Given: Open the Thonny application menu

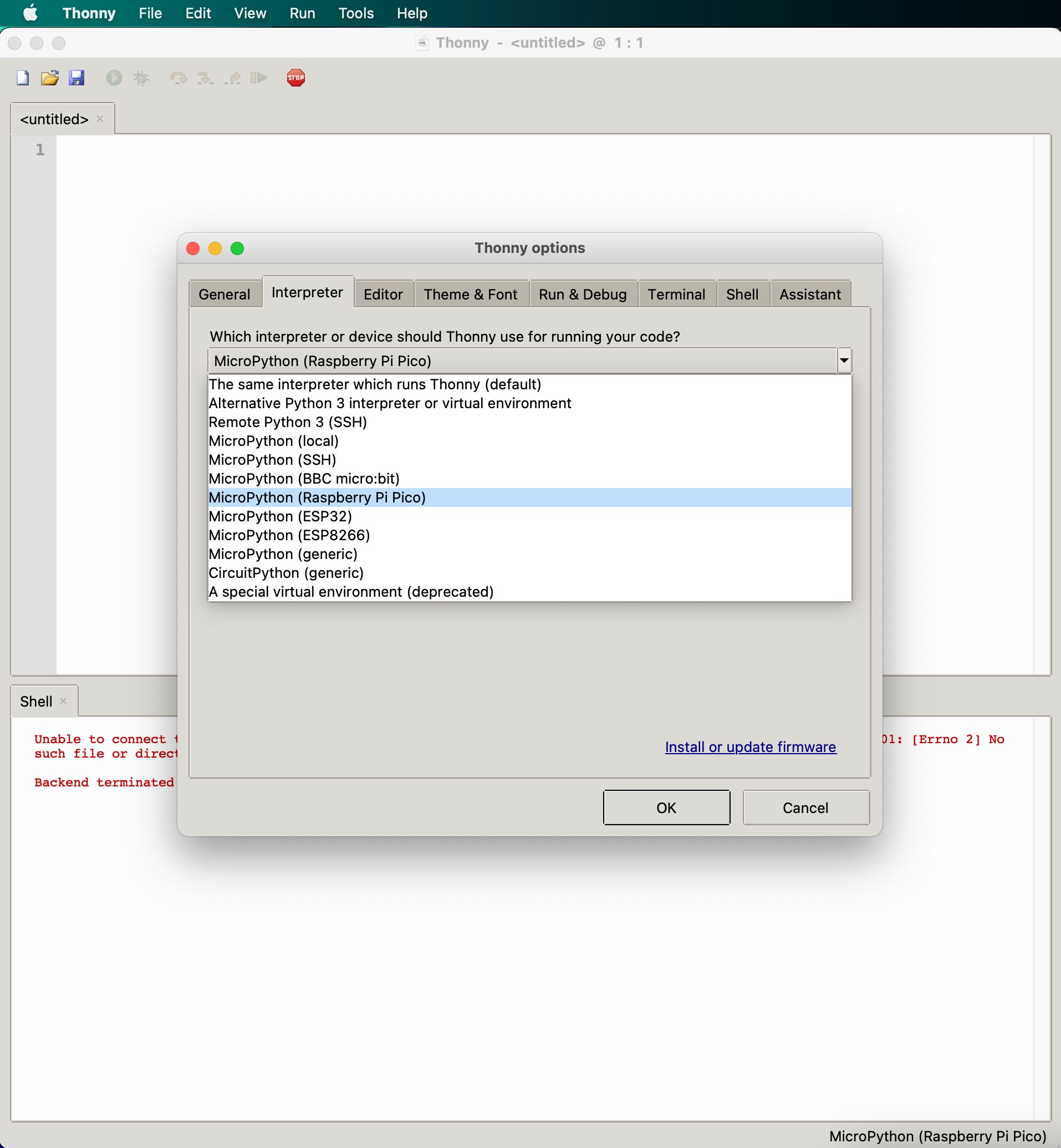Looking at the screenshot, I should (89, 13).
